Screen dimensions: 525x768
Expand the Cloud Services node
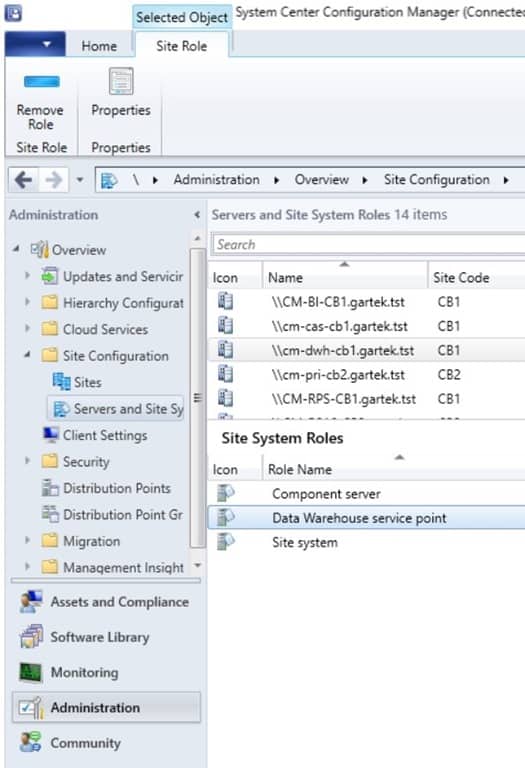tap(27, 329)
